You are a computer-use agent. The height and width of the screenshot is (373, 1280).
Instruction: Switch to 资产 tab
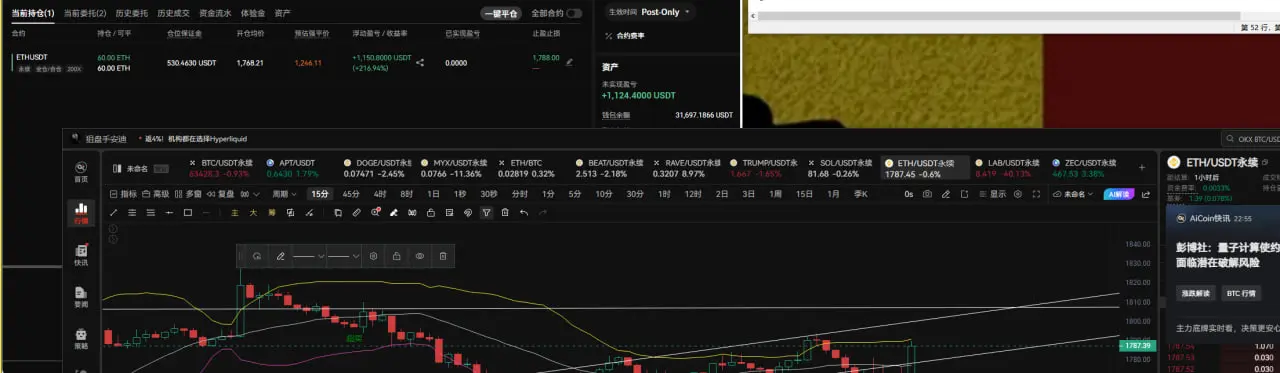[x=283, y=14]
